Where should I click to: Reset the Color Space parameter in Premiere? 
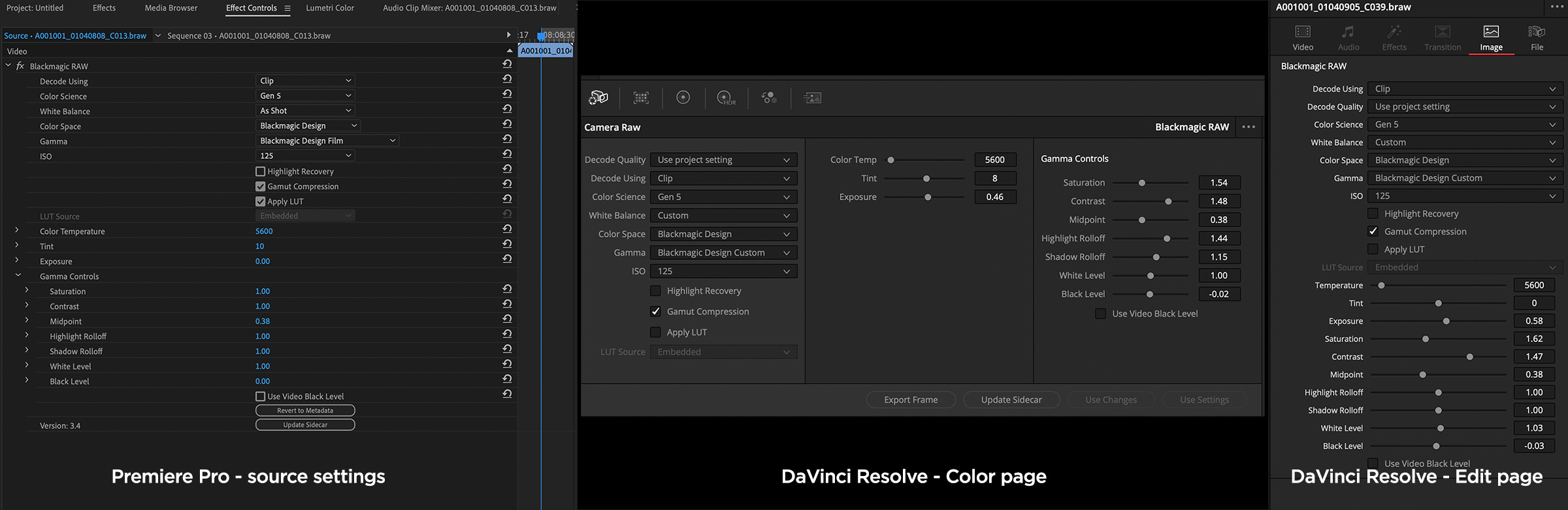(507, 124)
